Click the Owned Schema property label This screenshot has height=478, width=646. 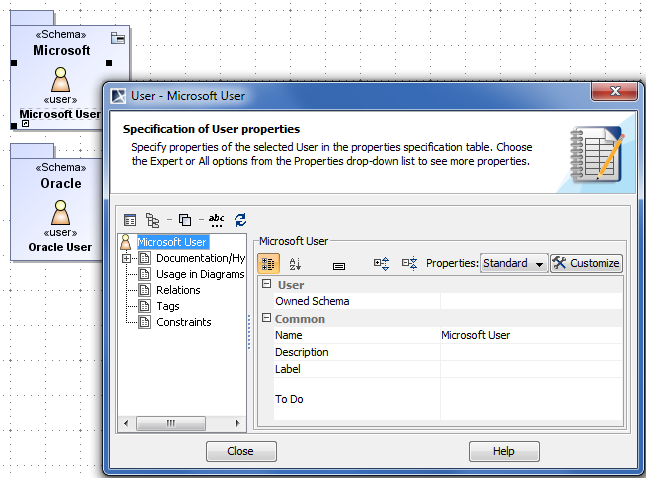[x=312, y=301]
